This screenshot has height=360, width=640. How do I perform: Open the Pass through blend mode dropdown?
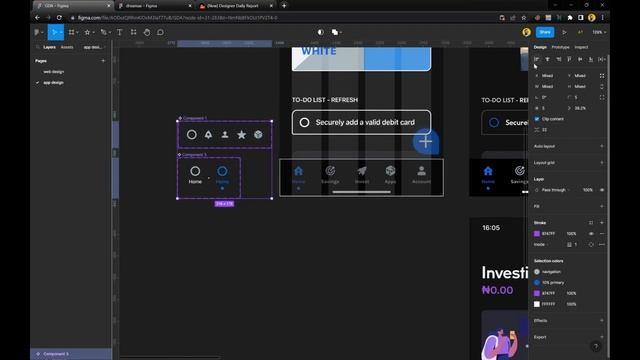point(555,190)
